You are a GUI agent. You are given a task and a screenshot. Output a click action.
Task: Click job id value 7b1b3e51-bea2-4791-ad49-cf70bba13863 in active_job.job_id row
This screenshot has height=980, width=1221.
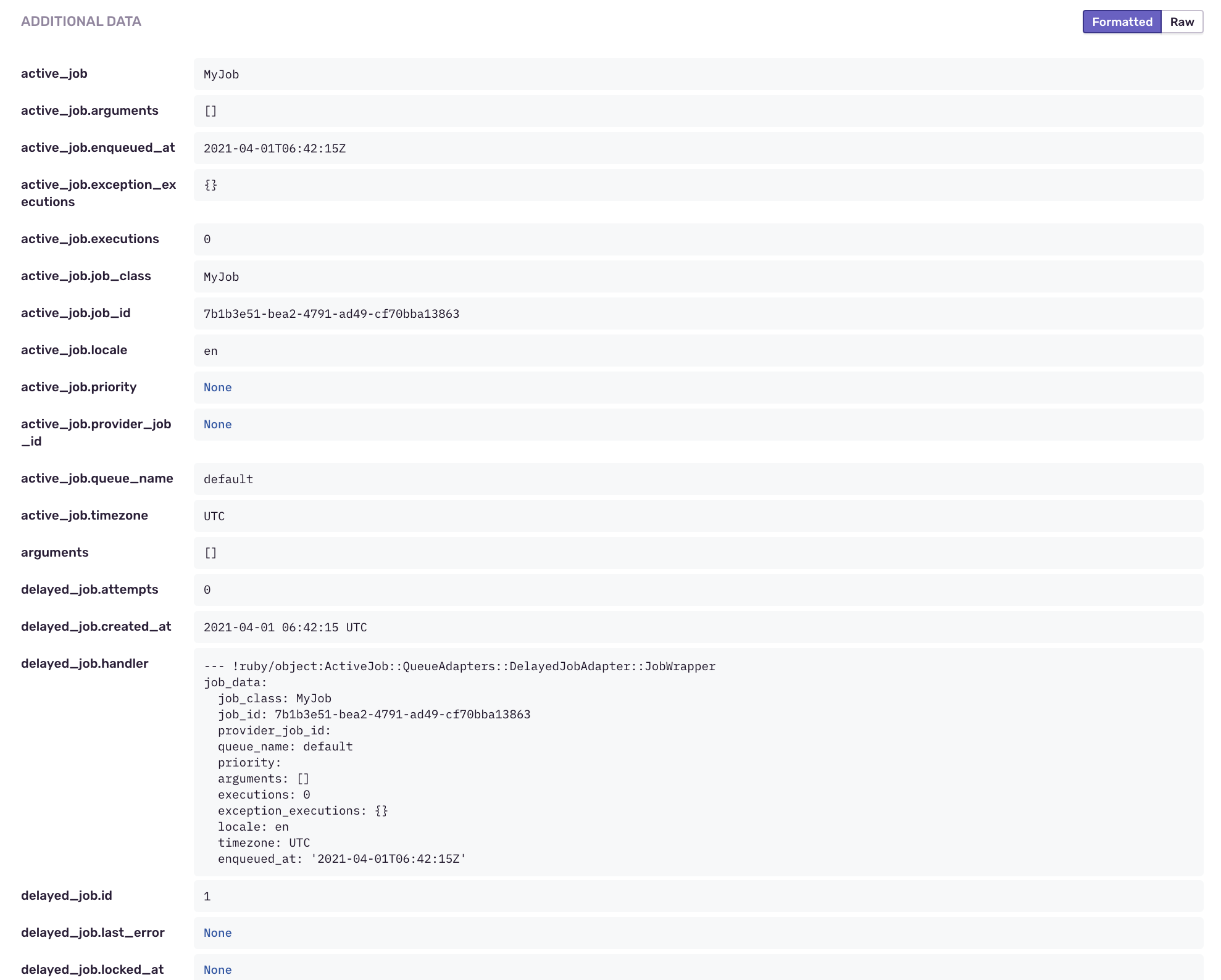click(331, 314)
